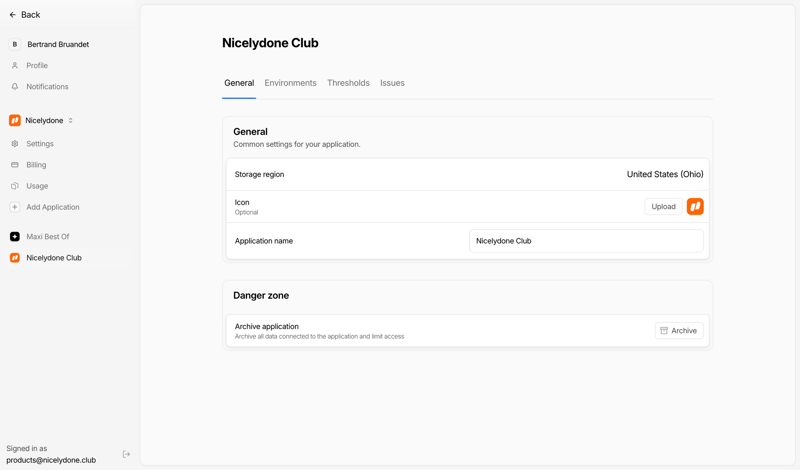Switch to the General tab
800x470 pixels.
point(239,83)
